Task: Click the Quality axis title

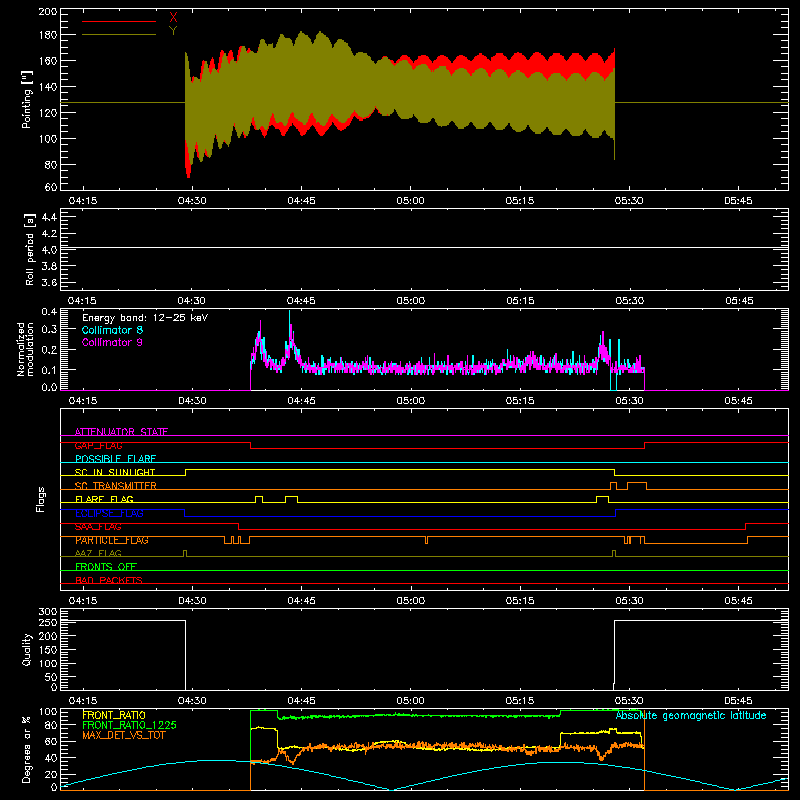Action: click(x=27, y=649)
